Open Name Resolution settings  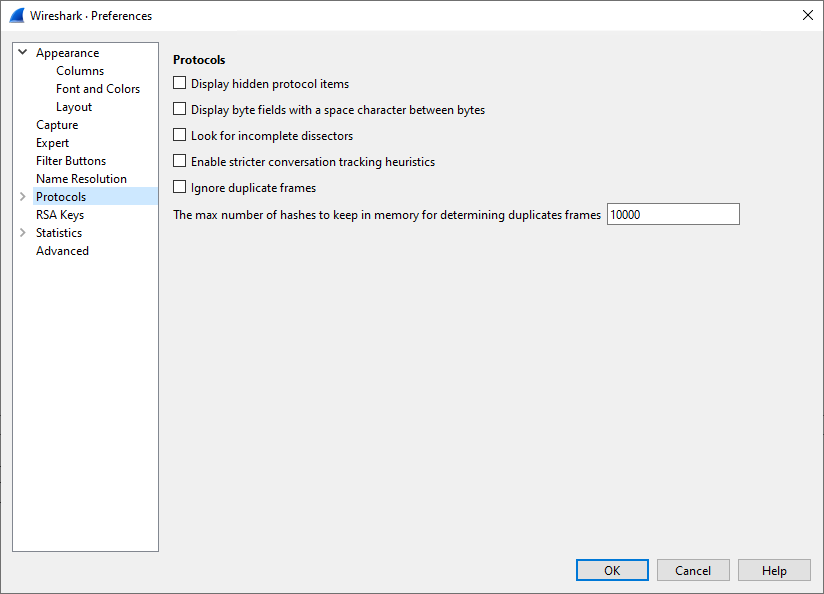[x=81, y=179]
